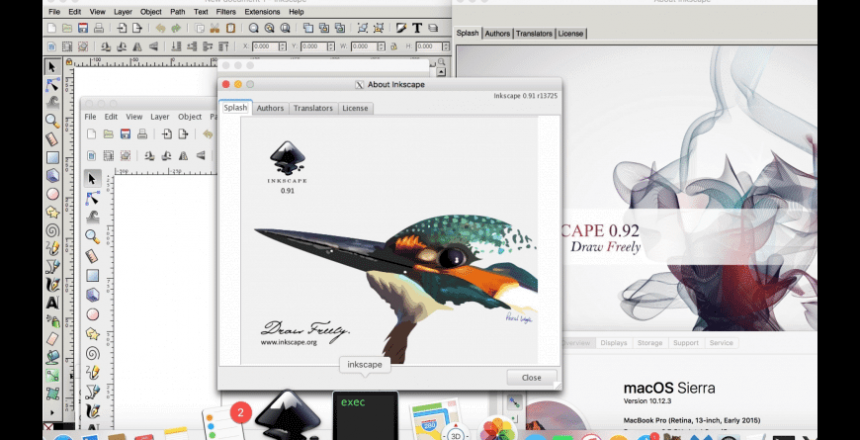This screenshot has width=860, height=440.
Task: Select the Text tool 'A' in rear Inkscape toolbox
Action: (x=53, y=302)
